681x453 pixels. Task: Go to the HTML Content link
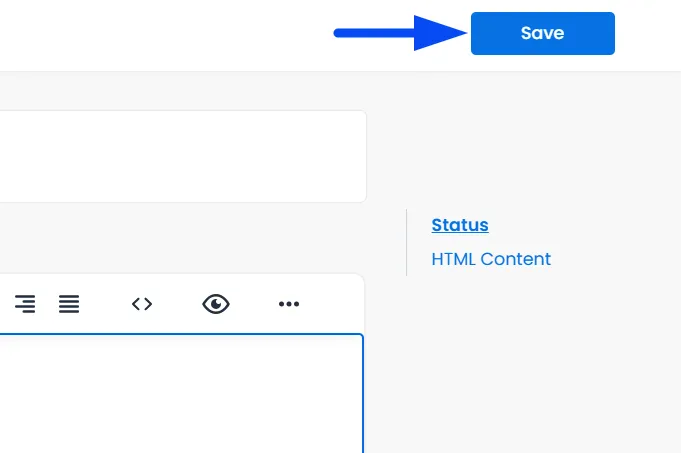[491, 259]
